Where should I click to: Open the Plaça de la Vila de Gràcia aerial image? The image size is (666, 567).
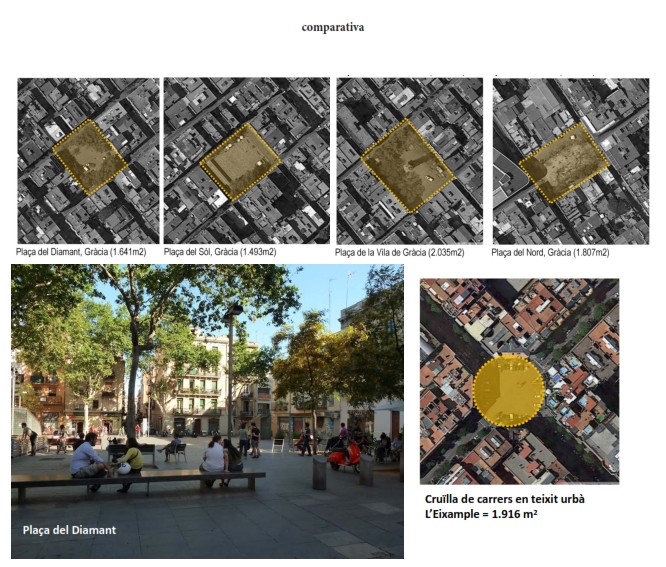[x=409, y=161]
